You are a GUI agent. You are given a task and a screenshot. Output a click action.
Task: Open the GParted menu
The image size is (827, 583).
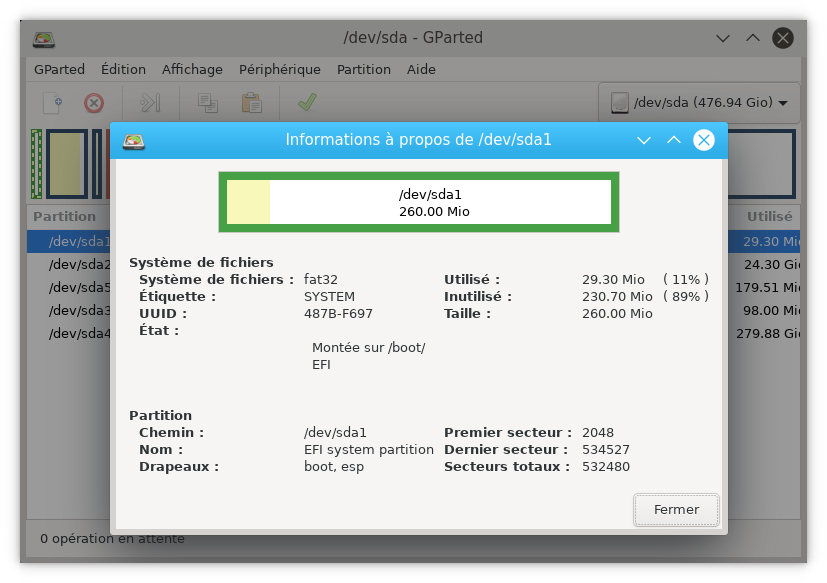pyautogui.click(x=59, y=69)
